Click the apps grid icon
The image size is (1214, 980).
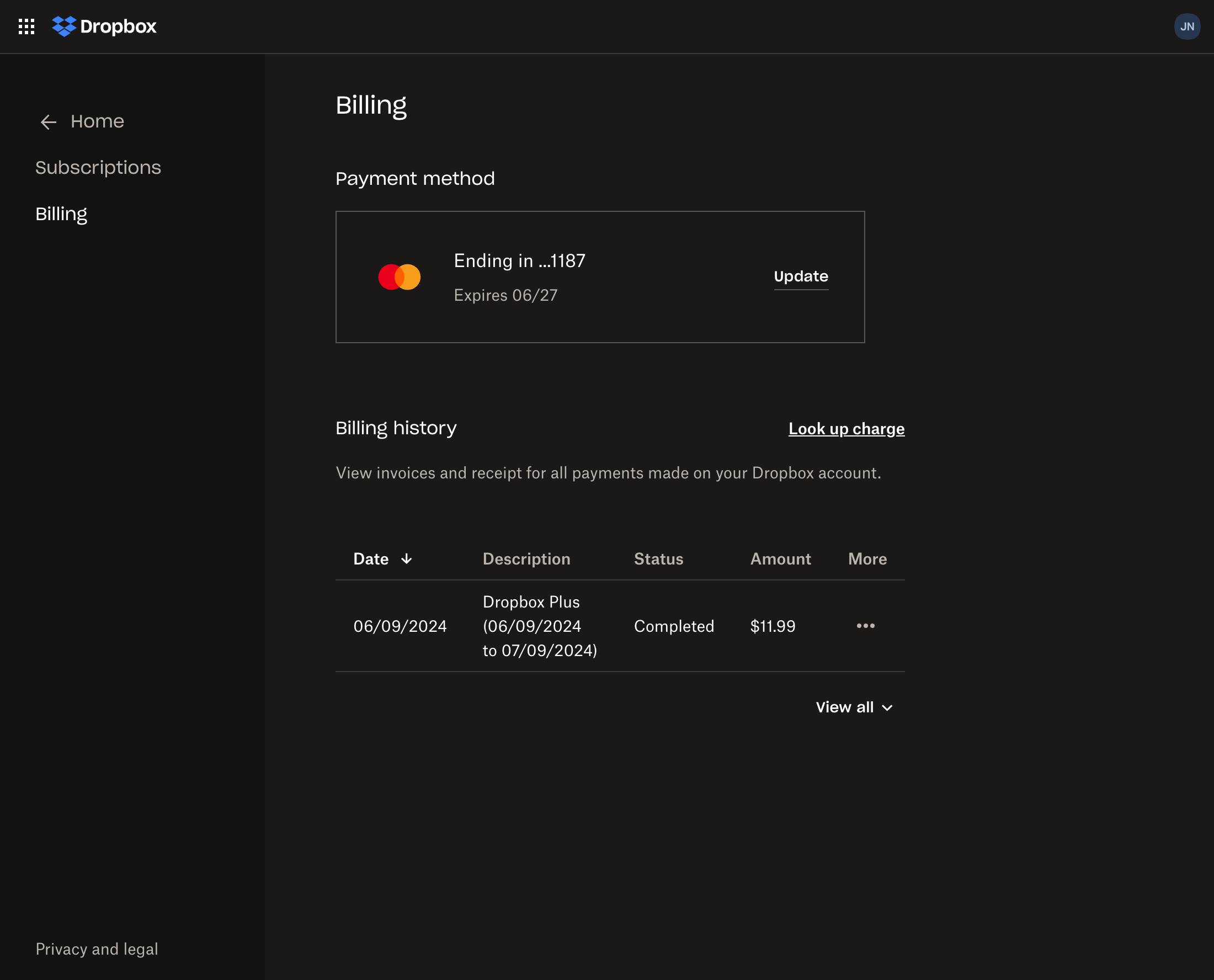coord(26,26)
